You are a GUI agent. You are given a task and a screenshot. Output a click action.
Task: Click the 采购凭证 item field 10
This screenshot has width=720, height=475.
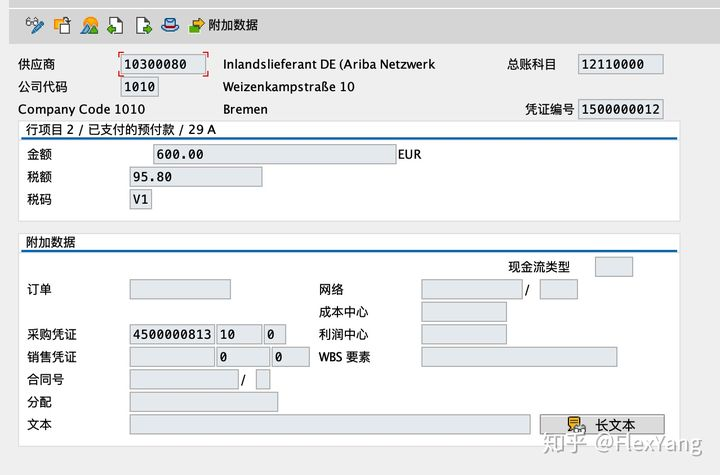(x=239, y=334)
